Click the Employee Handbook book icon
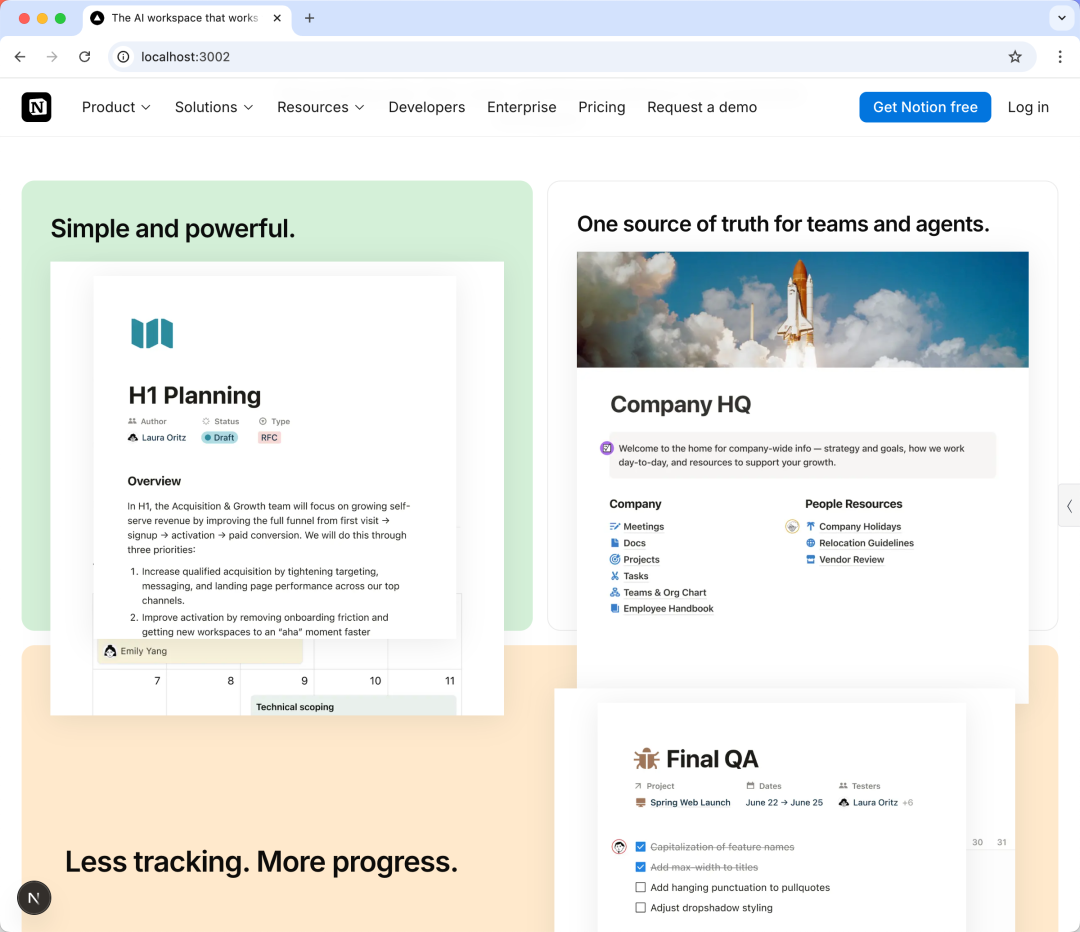This screenshot has width=1080, height=932. (x=614, y=608)
